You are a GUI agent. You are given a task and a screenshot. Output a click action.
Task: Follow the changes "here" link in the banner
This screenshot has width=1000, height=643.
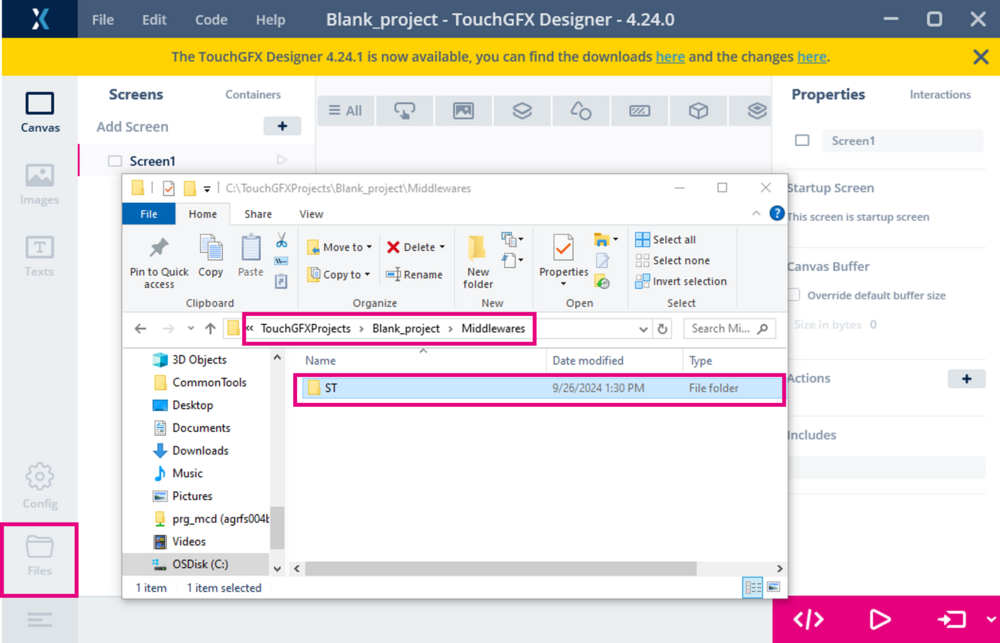click(811, 57)
